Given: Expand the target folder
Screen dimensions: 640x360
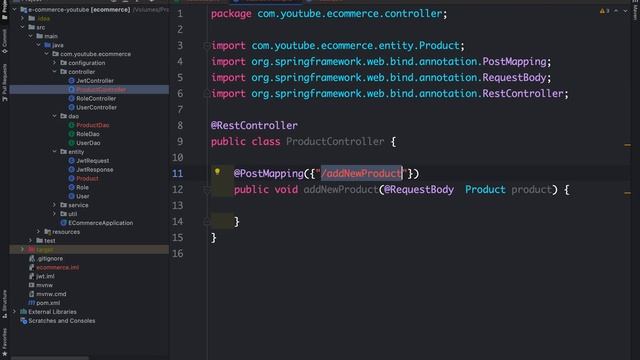Looking at the screenshot, I should pyautogui.click(x=22, y=249).
